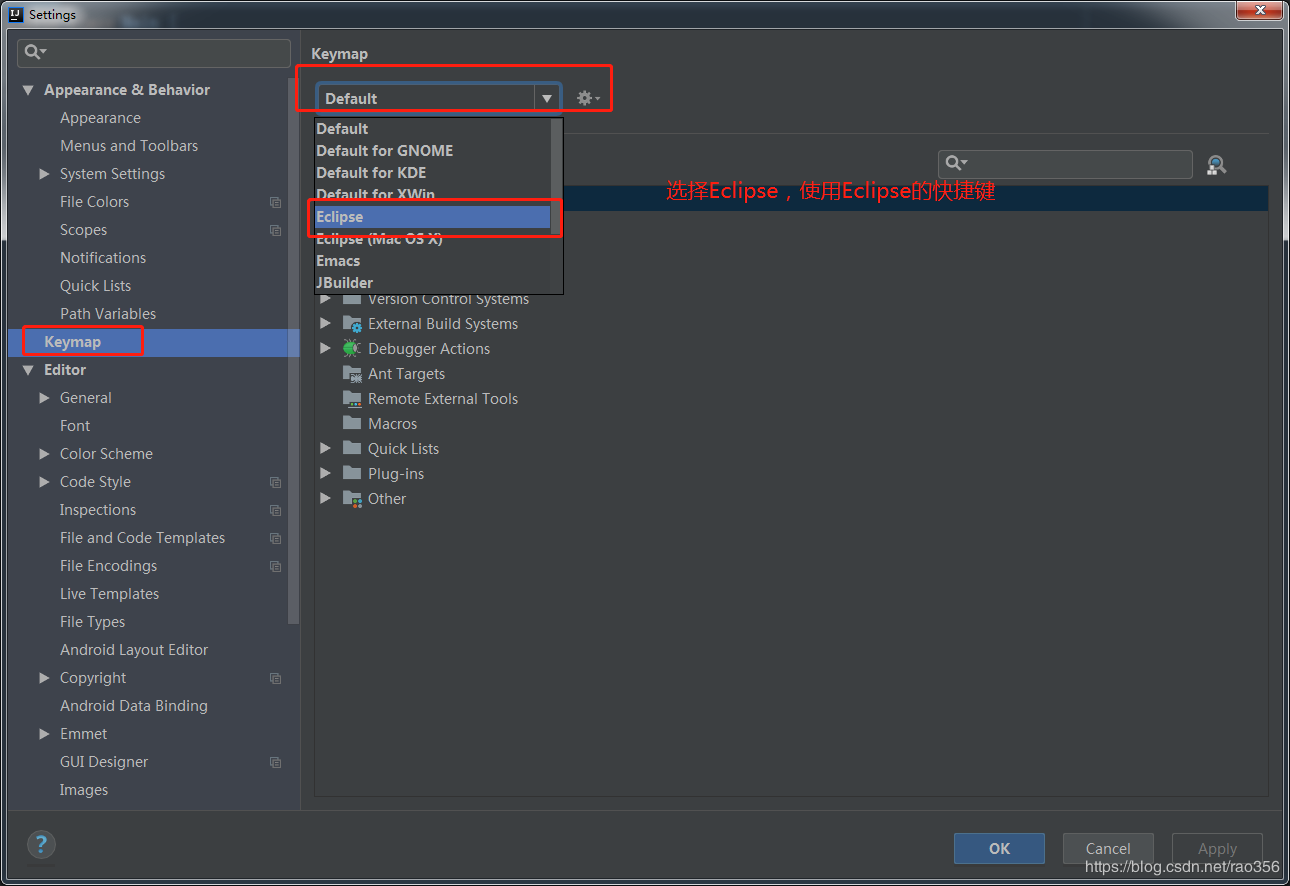Open the Appearance settings page

click(x=100, y=118)
